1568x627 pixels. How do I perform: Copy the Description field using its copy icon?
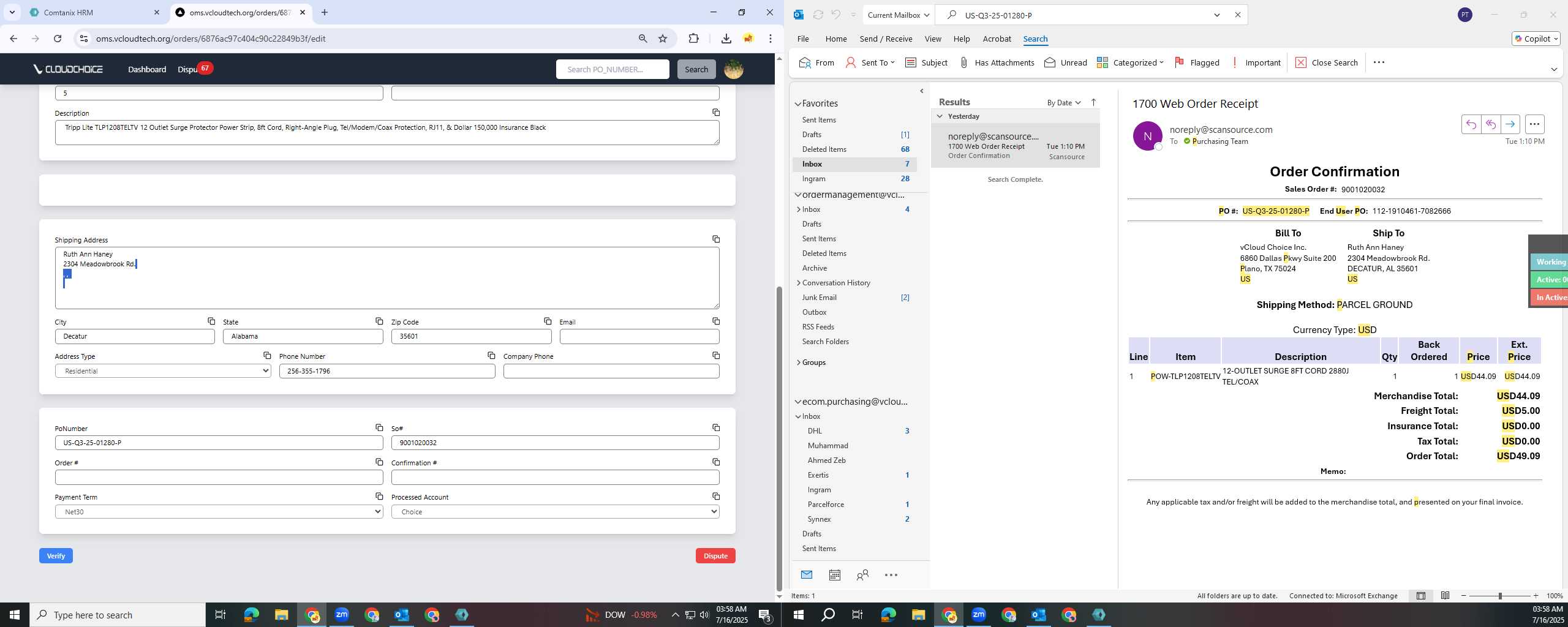tap(715, 112)
